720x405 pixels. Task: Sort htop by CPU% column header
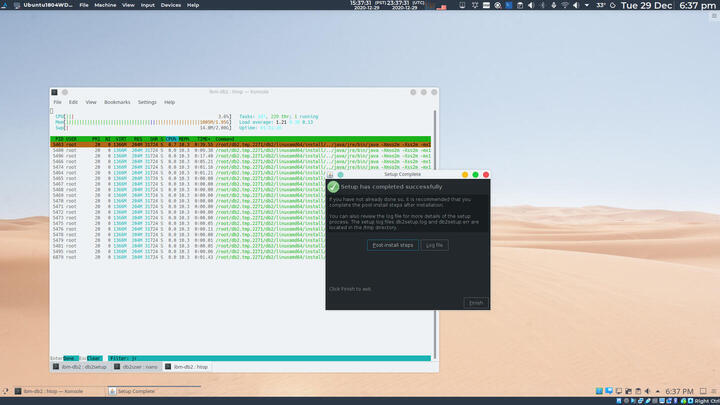pos(171,139)
